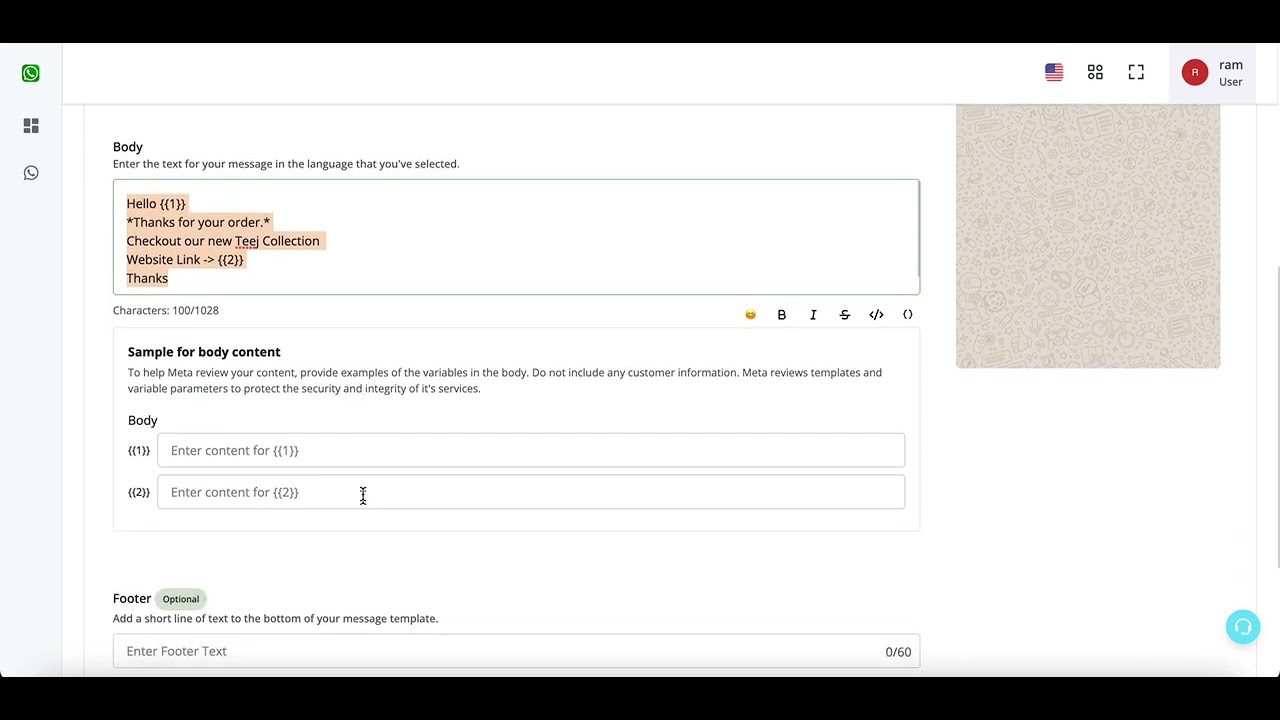Click the 'Sample for body content' heading
Image resolution: width=1280 pixels, height=720 pixels.
tap(204, 352)
